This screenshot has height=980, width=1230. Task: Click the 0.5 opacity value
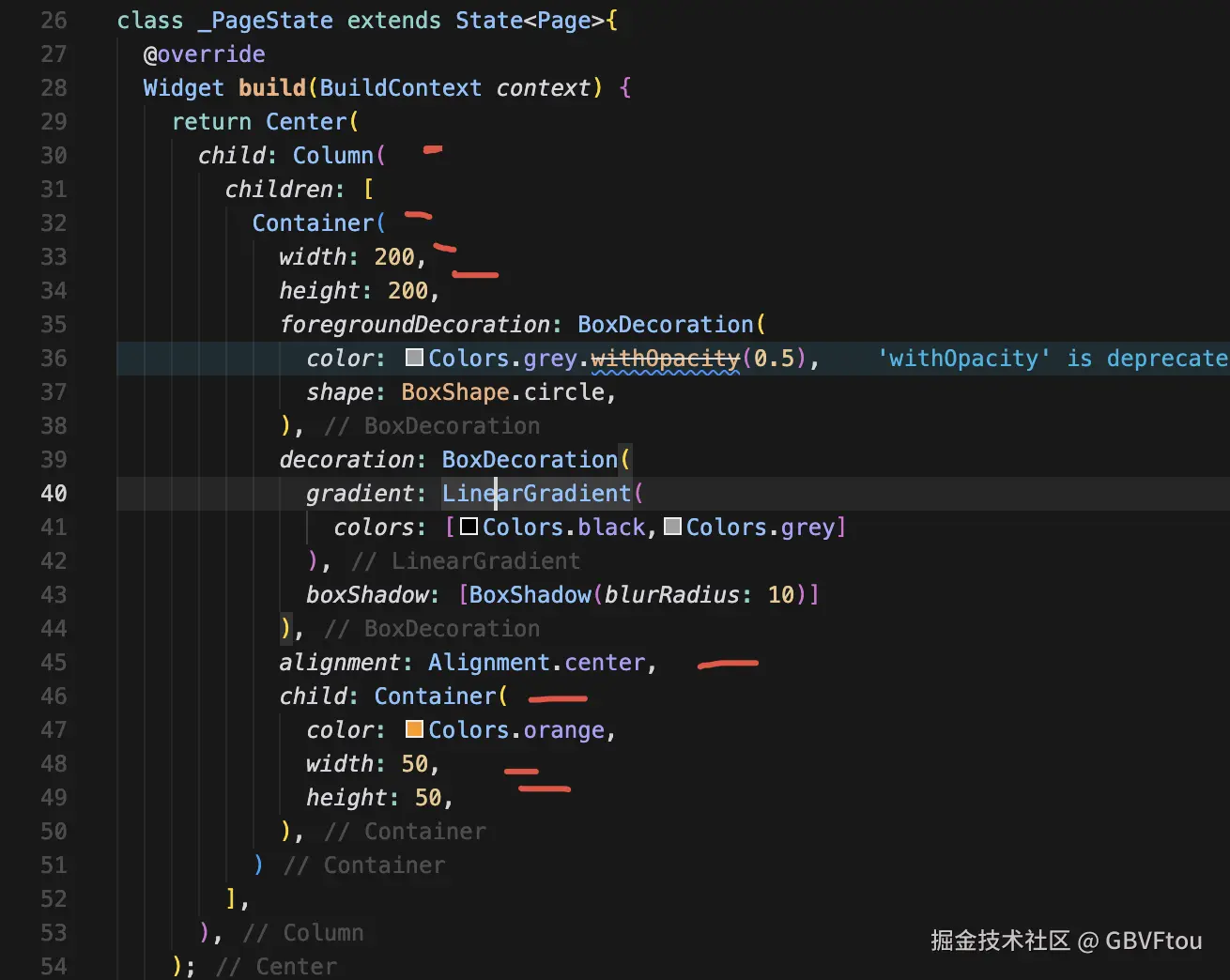coord(775,358)
